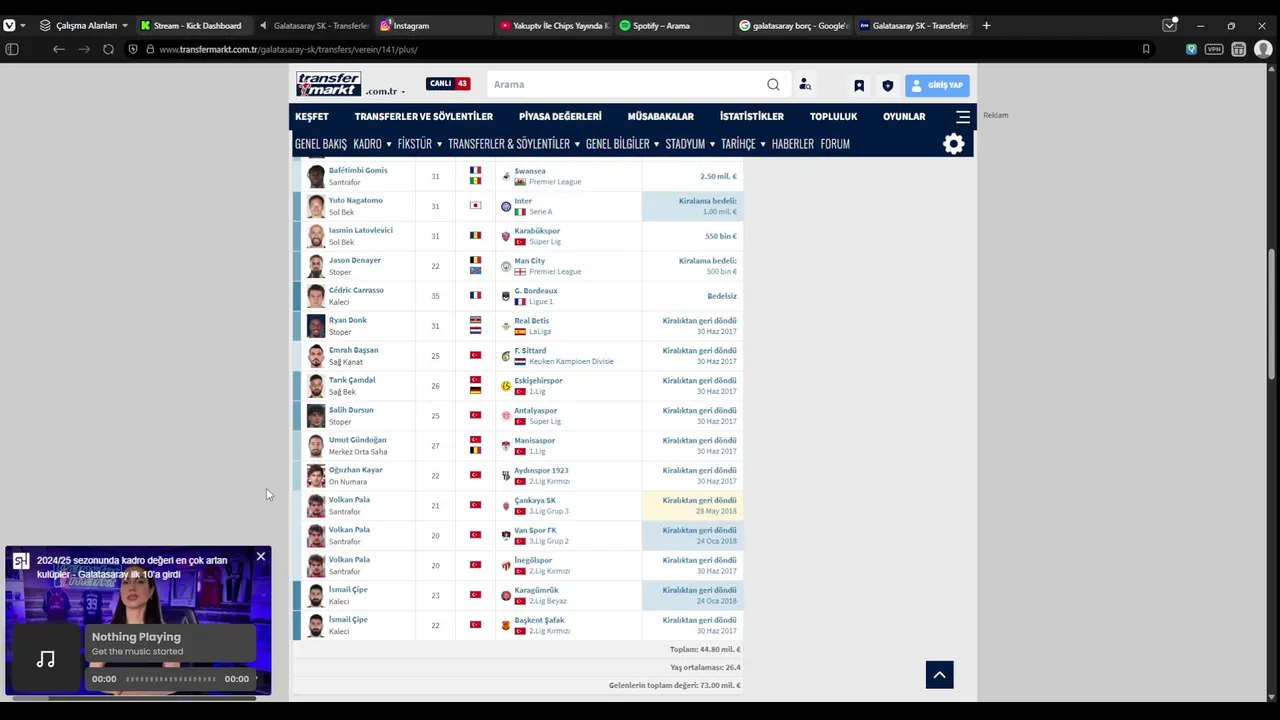Viewport: 1280px width, 720px height.
Task: Click the Swansea club crest icon
Action: point(506,176)
